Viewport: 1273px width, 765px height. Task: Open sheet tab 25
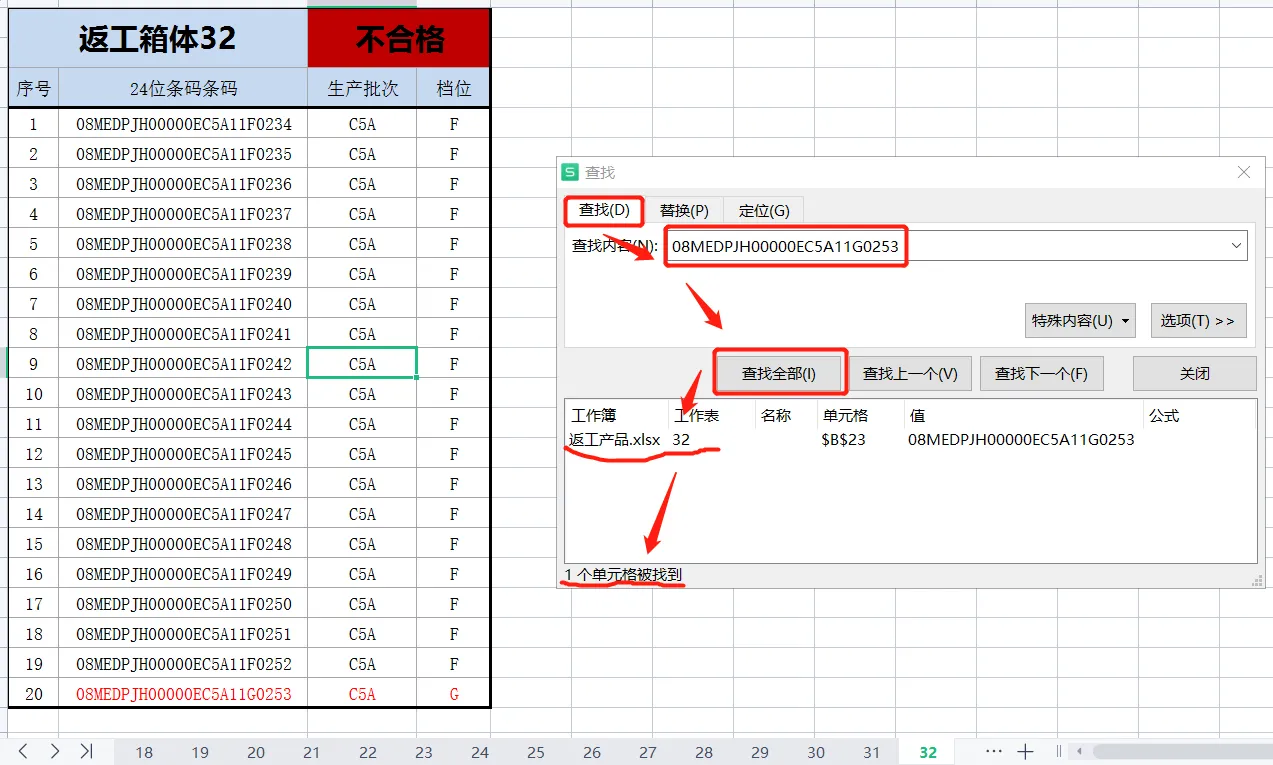pos(536,752)
